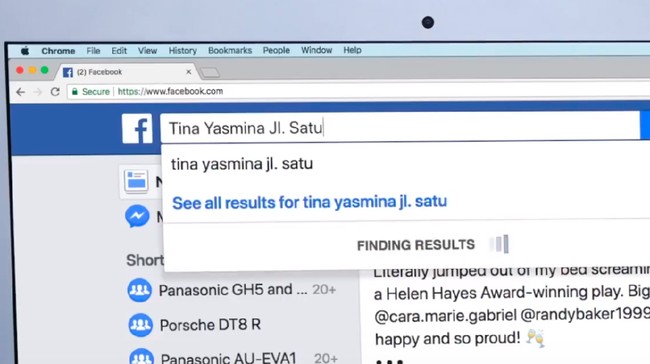The height and width of the screenshot is (364, 650).
Task: Click Panasonic GH5 group icon
Action: pos(139,290)
